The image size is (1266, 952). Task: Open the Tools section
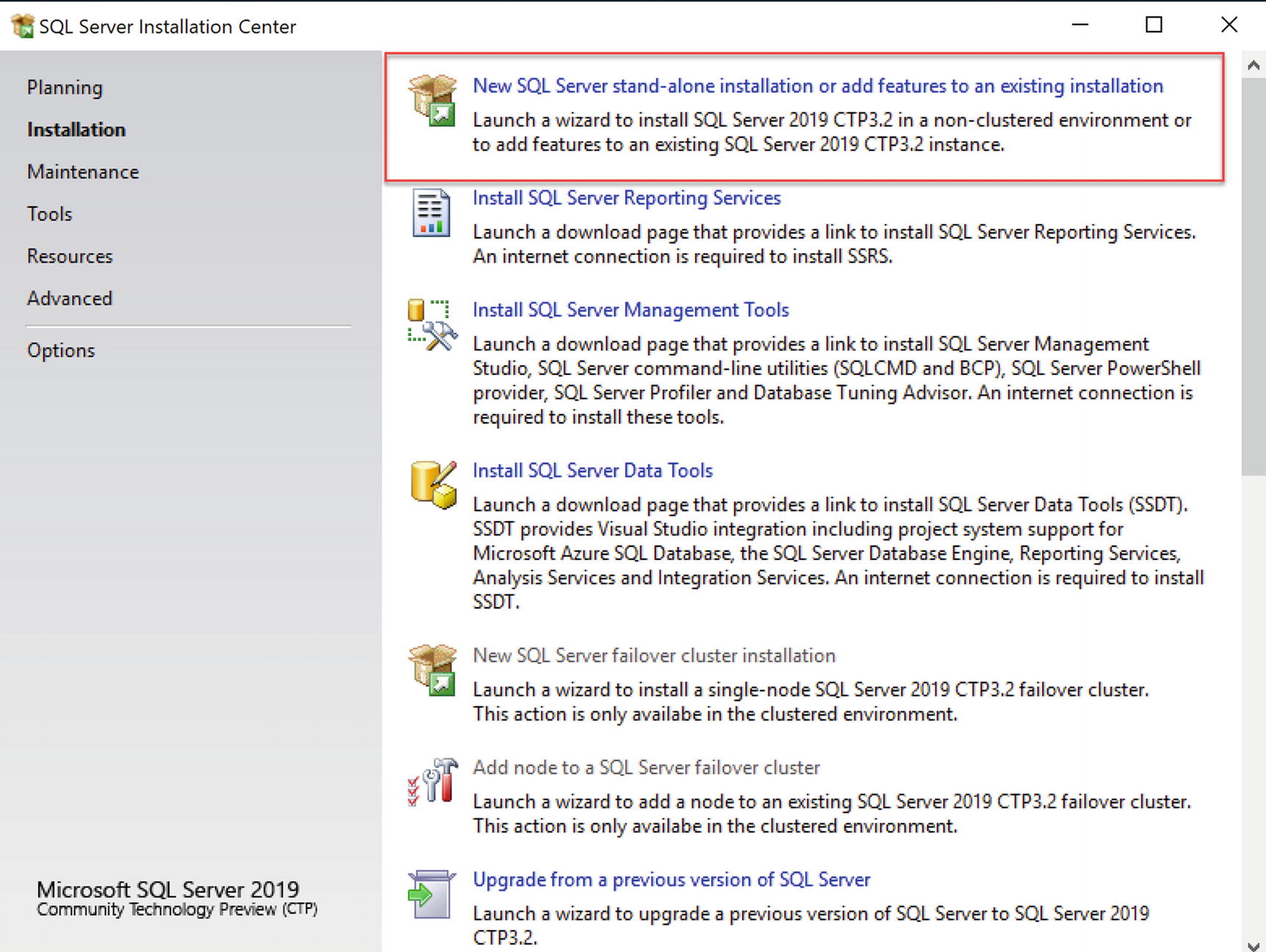click(x=50, y=214)
